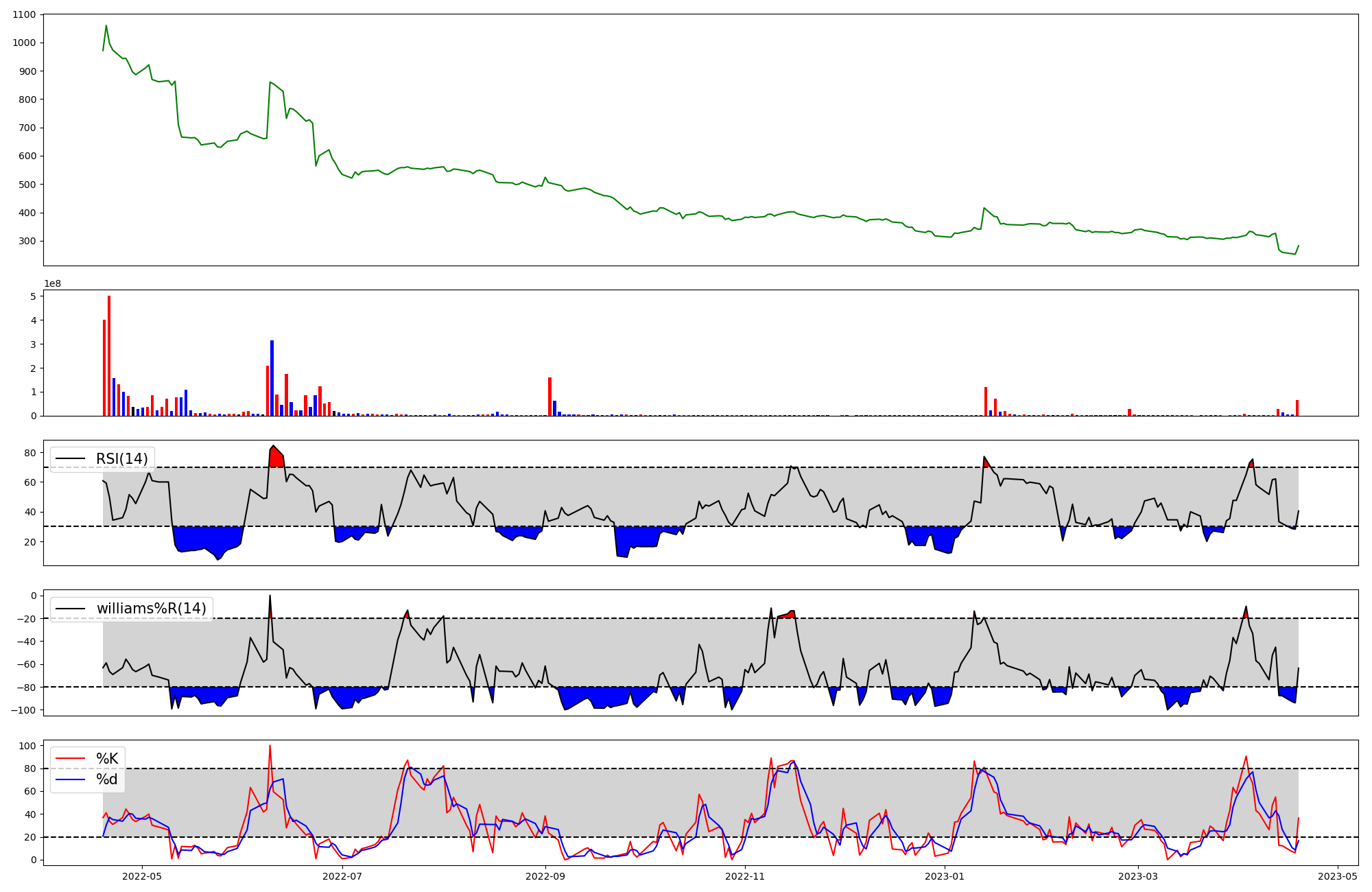
Task: Click the 1e8 volume scale label
Action: tap(52, 283)
